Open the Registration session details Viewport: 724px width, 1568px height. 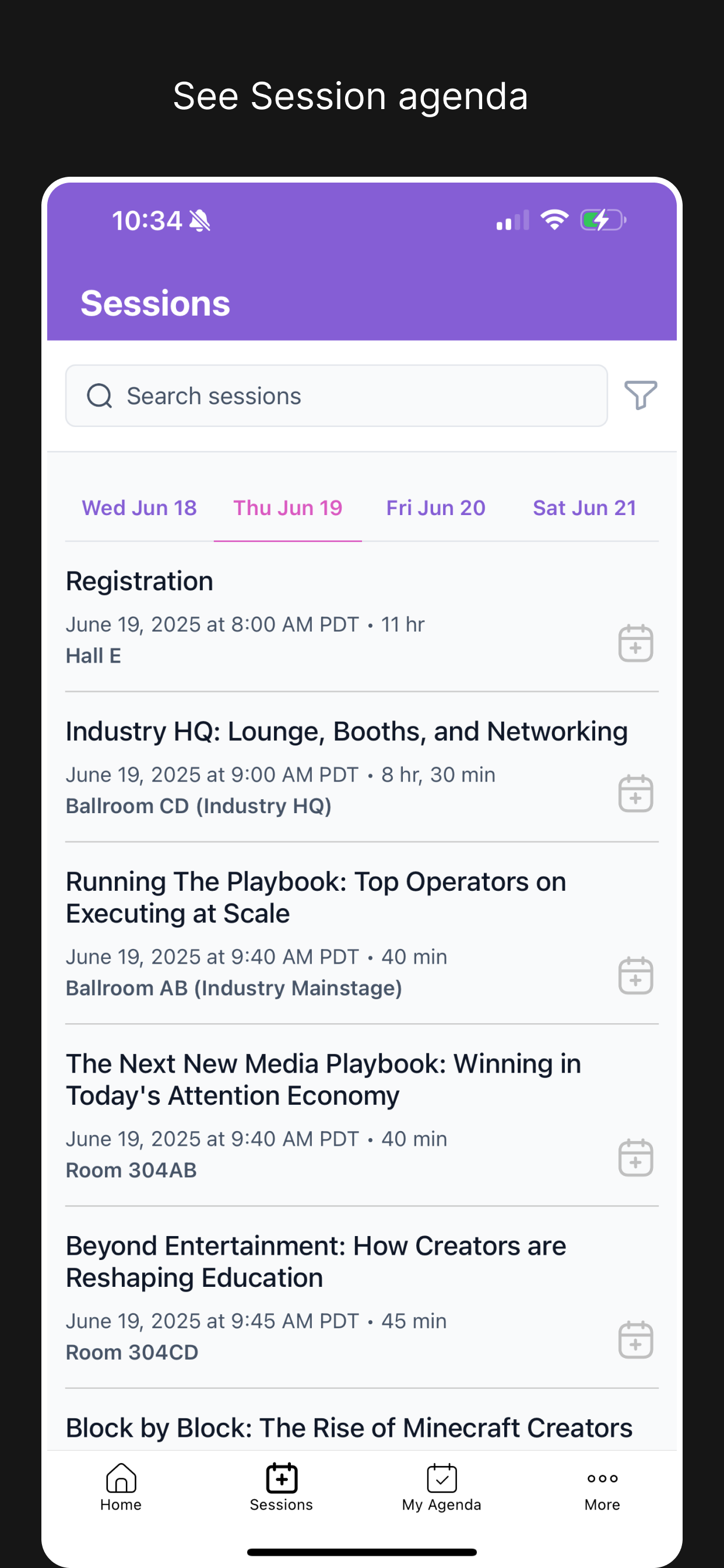tap(140, 580)
